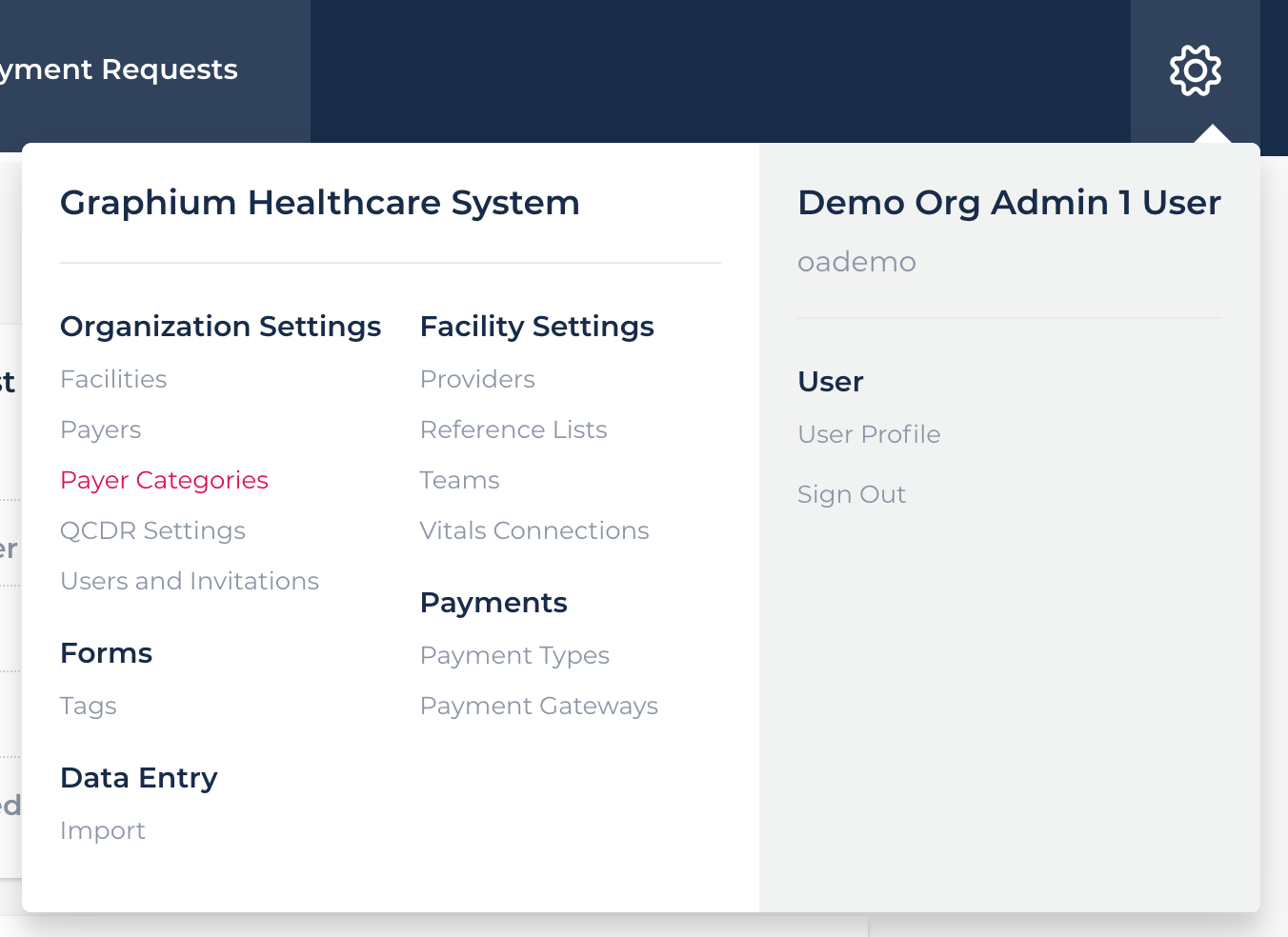Click Payments section heading
1288x937 pixels.
(493, 603)
